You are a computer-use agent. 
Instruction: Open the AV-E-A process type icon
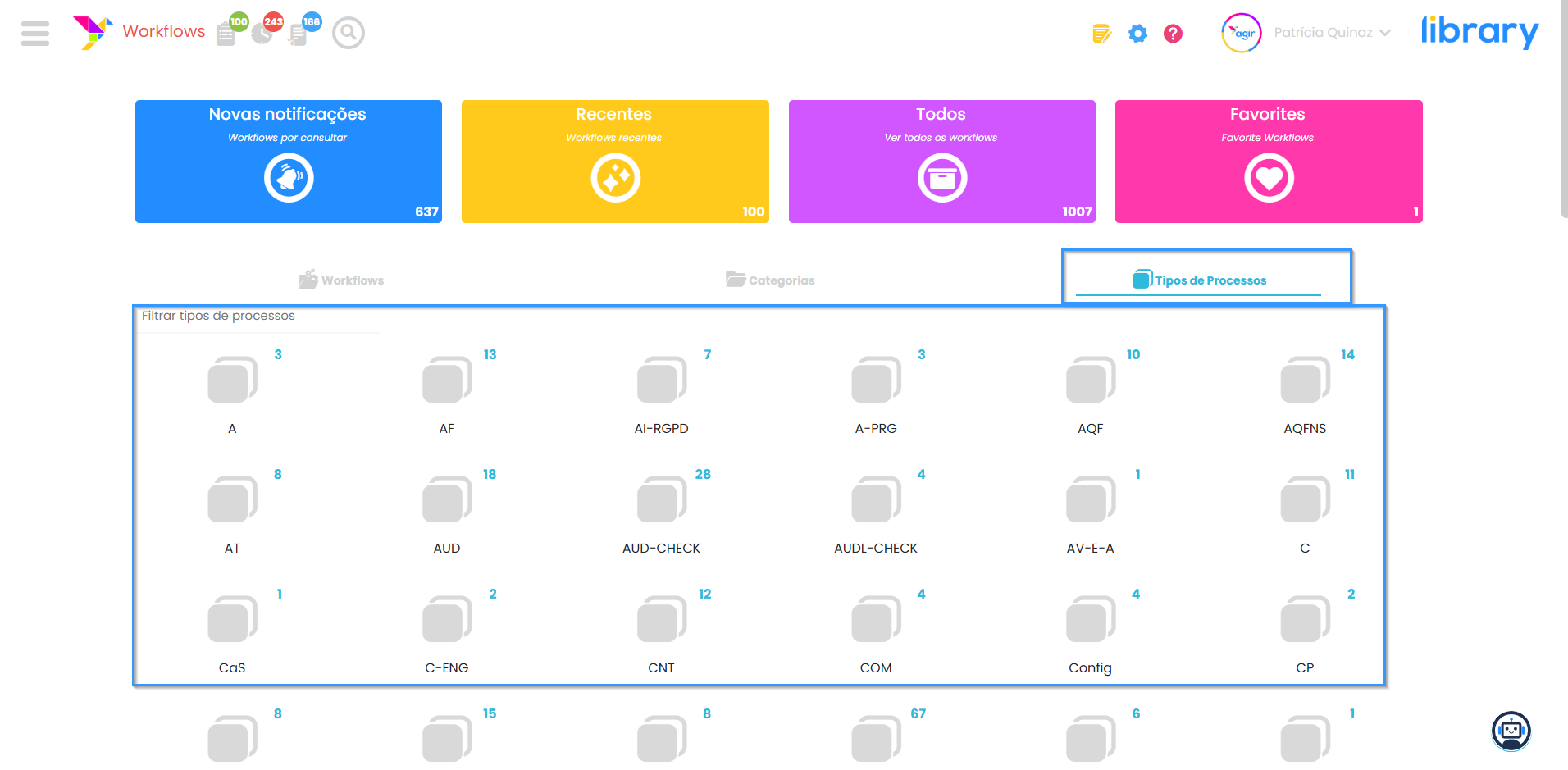click(1091, 499)
